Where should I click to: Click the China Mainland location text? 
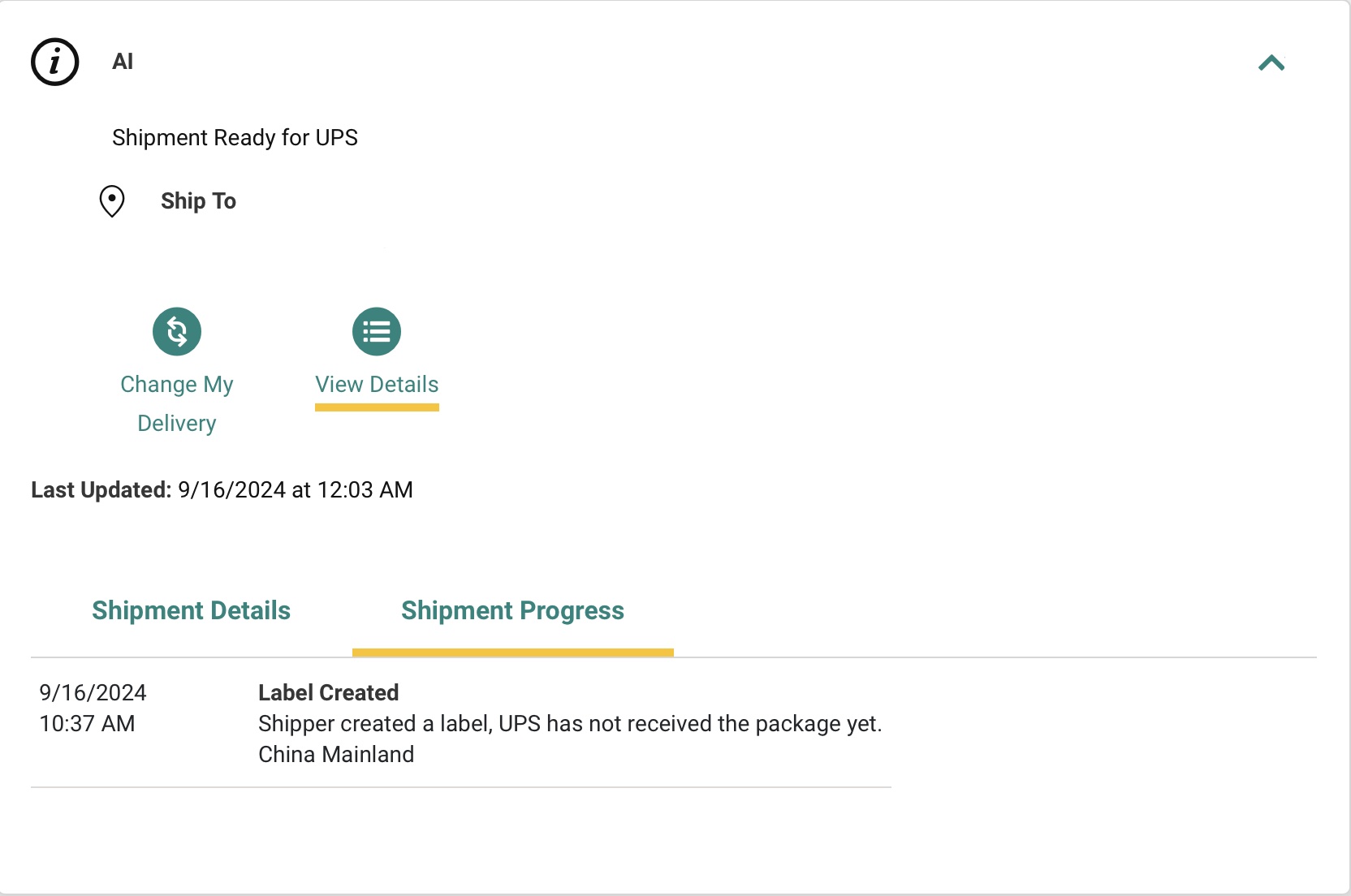coord(336,755)
